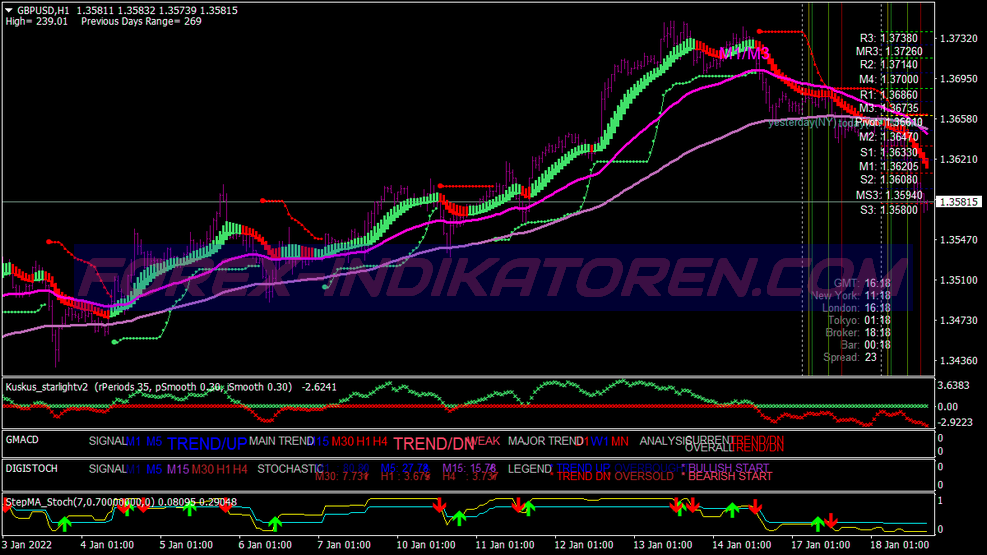This screenshot has height=555, width=987.
Task: Click the green up arrow above 17 Jan 01:00
Action: (x=817, y=523)
